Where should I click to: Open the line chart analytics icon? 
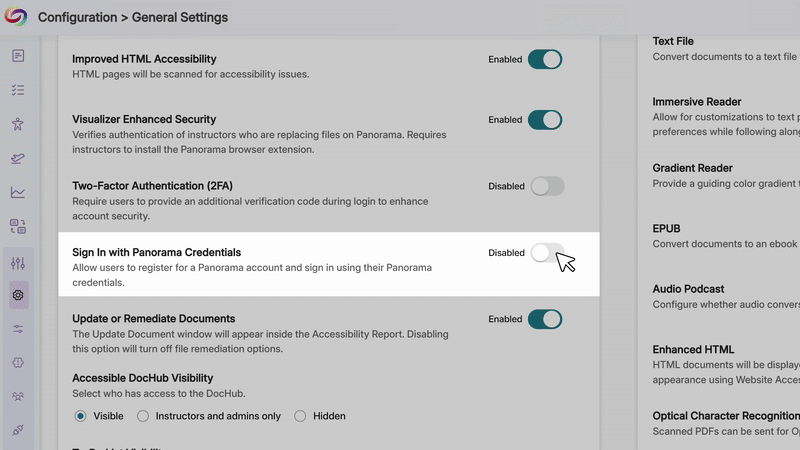click(18, 192)
